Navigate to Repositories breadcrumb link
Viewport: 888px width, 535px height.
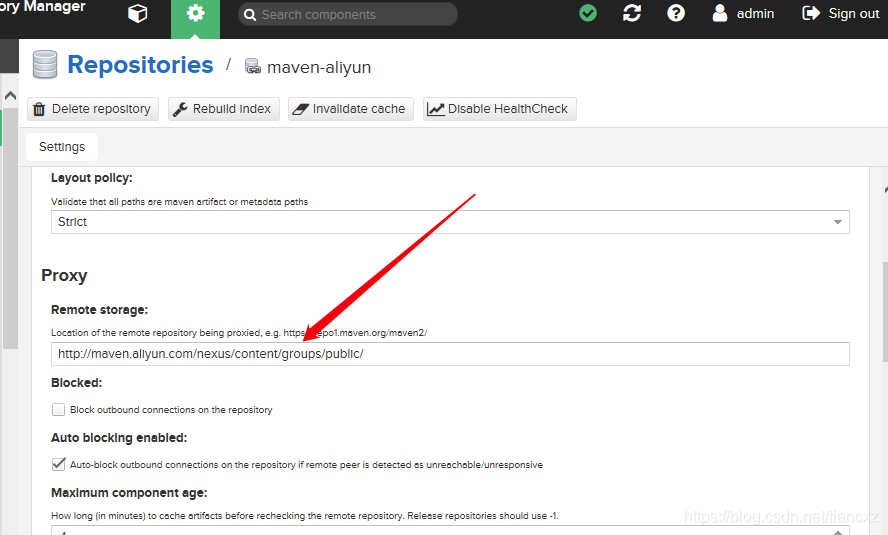point(140,65)
